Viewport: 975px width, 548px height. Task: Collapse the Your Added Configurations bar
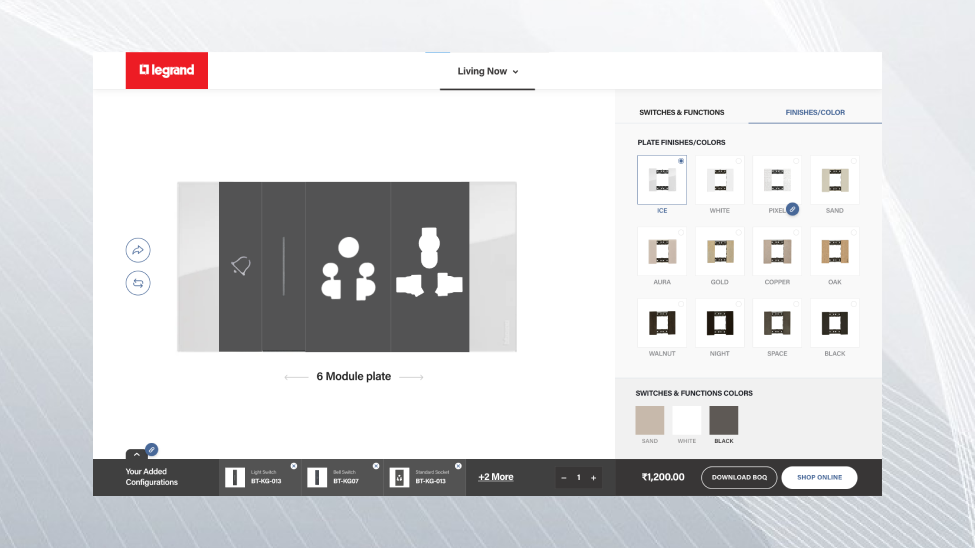tap(136, 456)
